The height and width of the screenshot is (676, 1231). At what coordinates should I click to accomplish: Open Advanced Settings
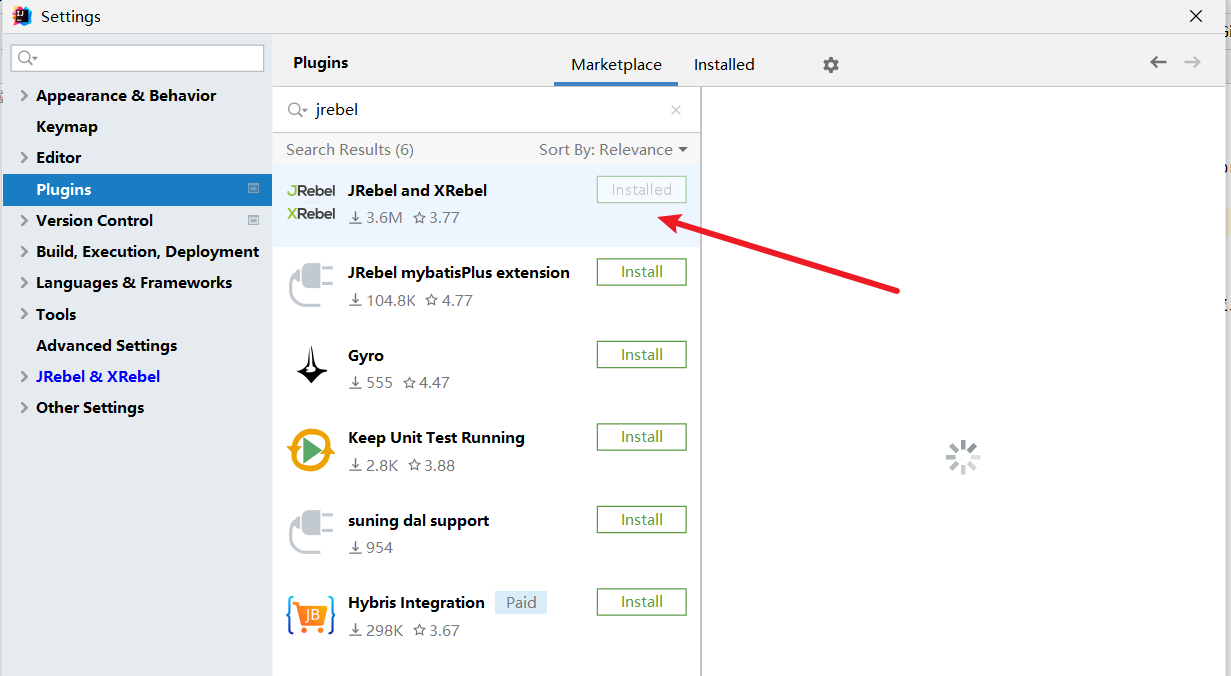click(107, 346)
